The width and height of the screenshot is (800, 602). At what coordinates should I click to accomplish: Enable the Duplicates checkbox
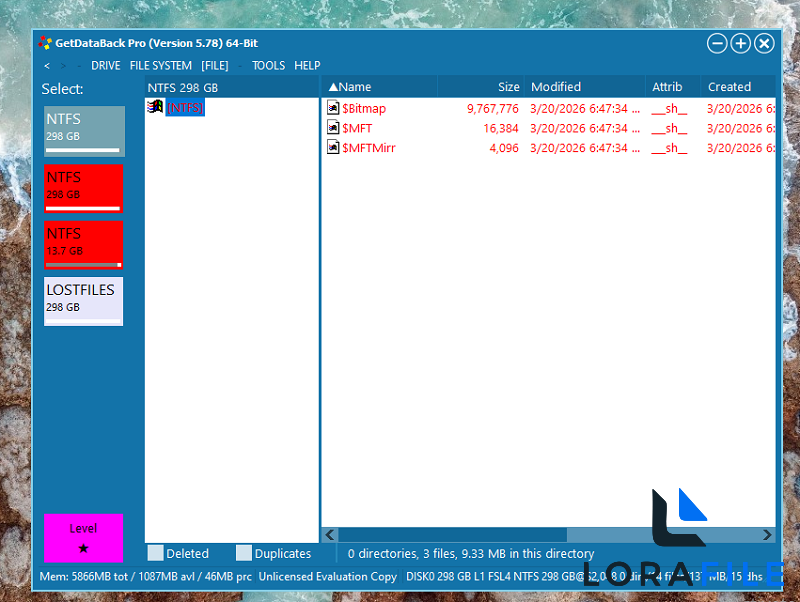[244, 552]
